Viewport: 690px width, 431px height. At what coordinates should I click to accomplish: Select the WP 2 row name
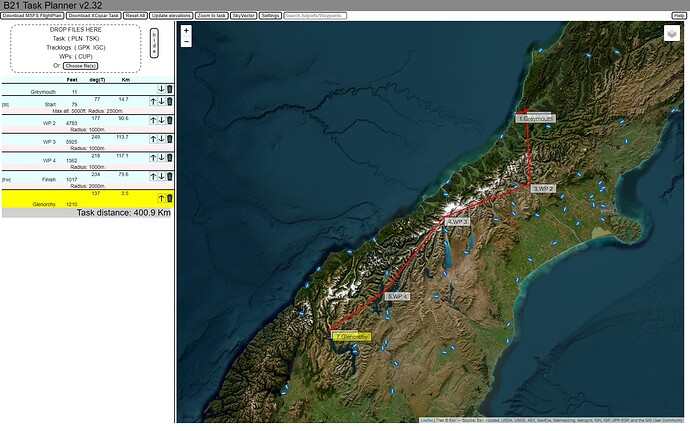pyautogui.click(x=49, y=123)
